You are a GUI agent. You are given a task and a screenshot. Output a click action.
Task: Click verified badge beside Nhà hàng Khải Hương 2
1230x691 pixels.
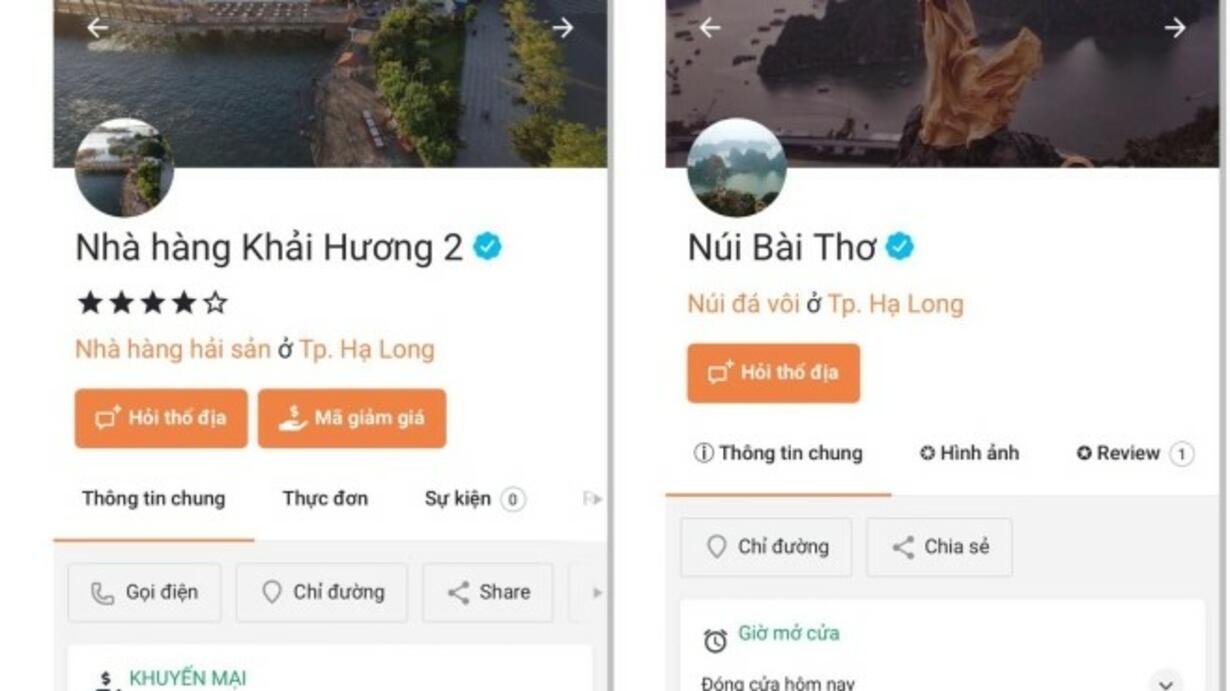(487, 246)
